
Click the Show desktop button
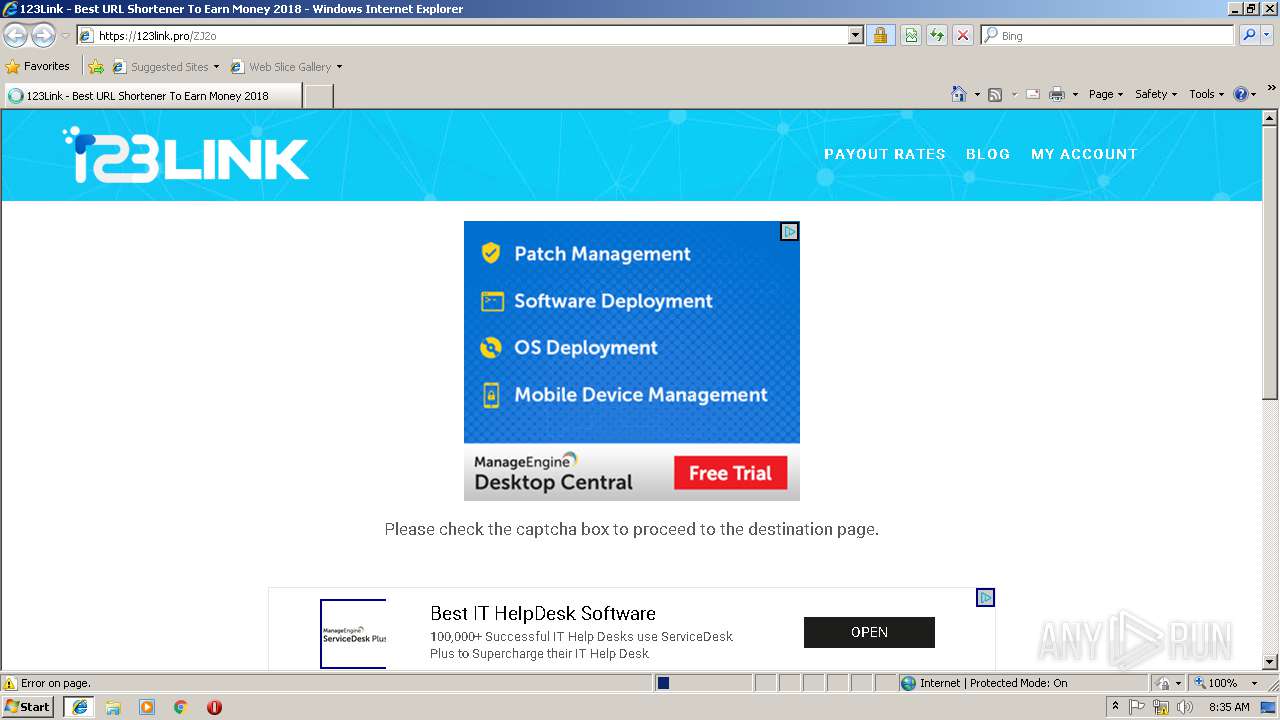(1269, 707)
